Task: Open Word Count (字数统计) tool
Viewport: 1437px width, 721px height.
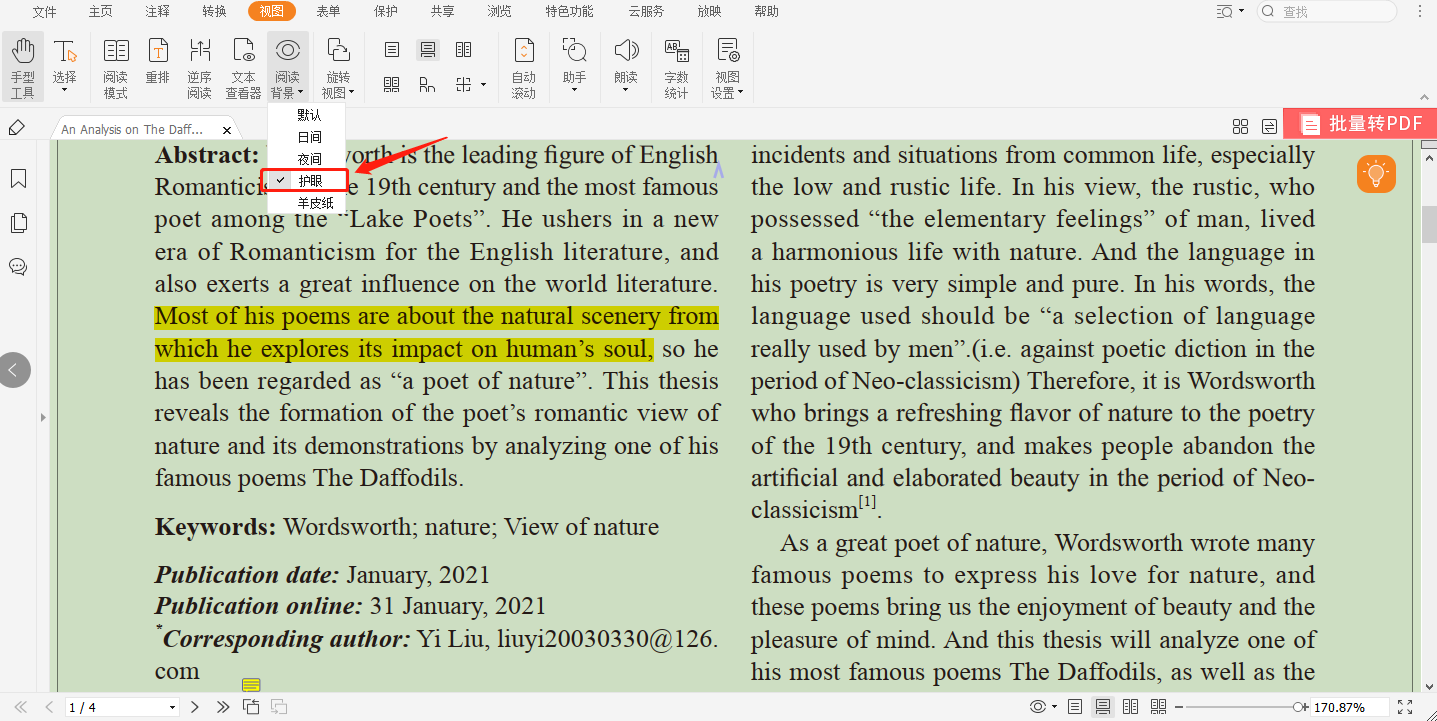Action: (676, 67)
